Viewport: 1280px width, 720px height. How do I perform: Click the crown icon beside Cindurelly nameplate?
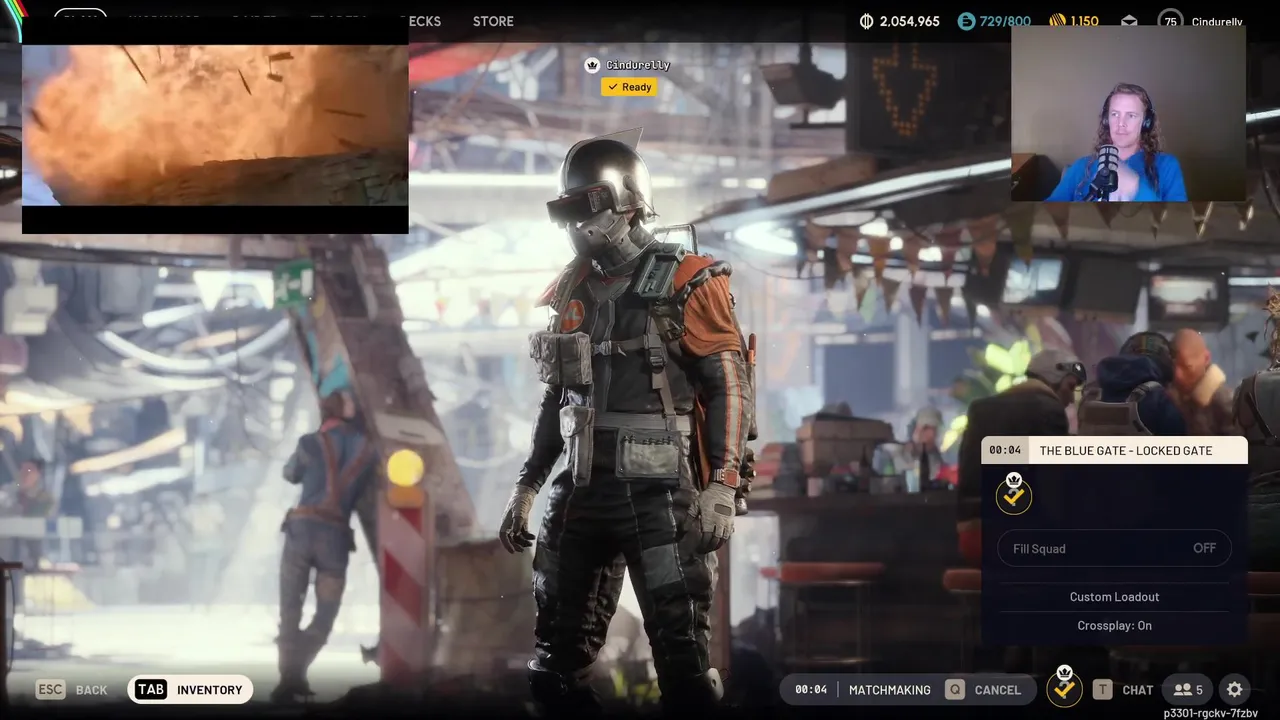pos(592,65)
